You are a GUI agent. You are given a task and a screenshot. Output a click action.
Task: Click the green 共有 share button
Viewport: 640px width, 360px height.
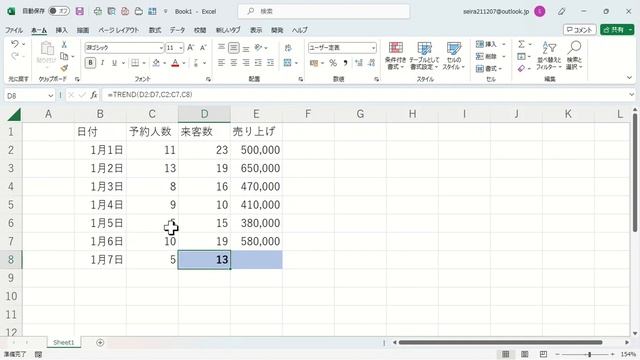pyautogui.click(x=617, y=30)
